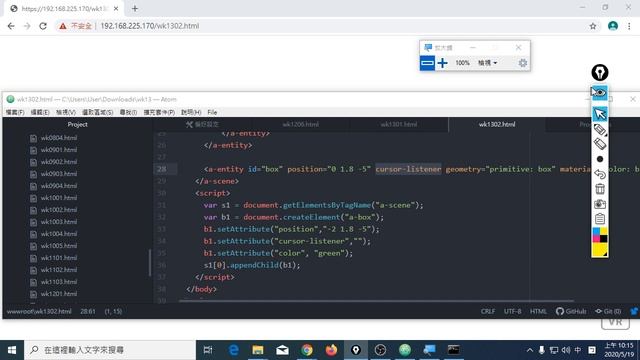640x360 pixels.
Task: Open Firefox from the taskbar
Action: [331, 350]
